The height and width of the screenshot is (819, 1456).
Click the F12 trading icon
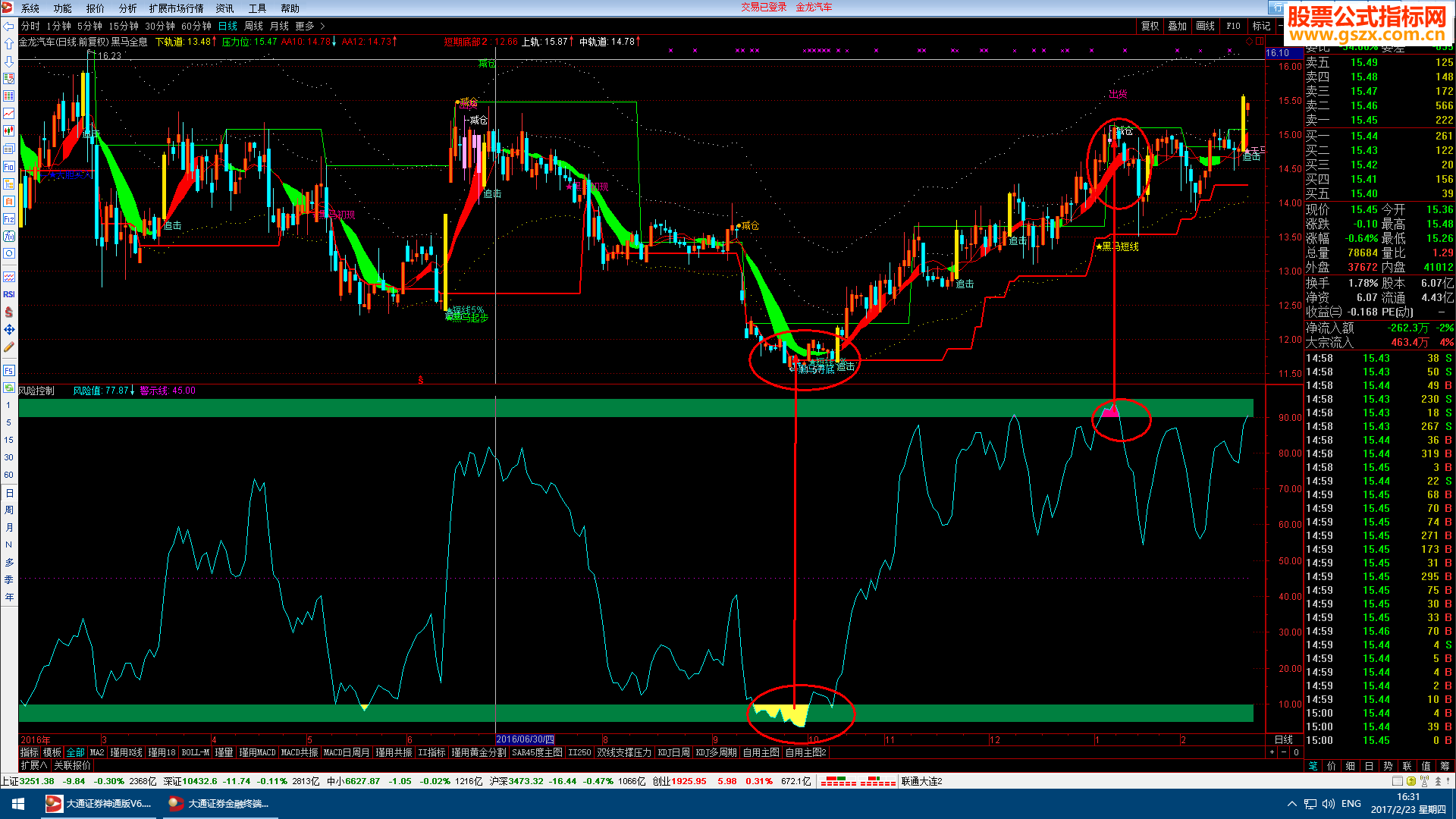point(8,218)
